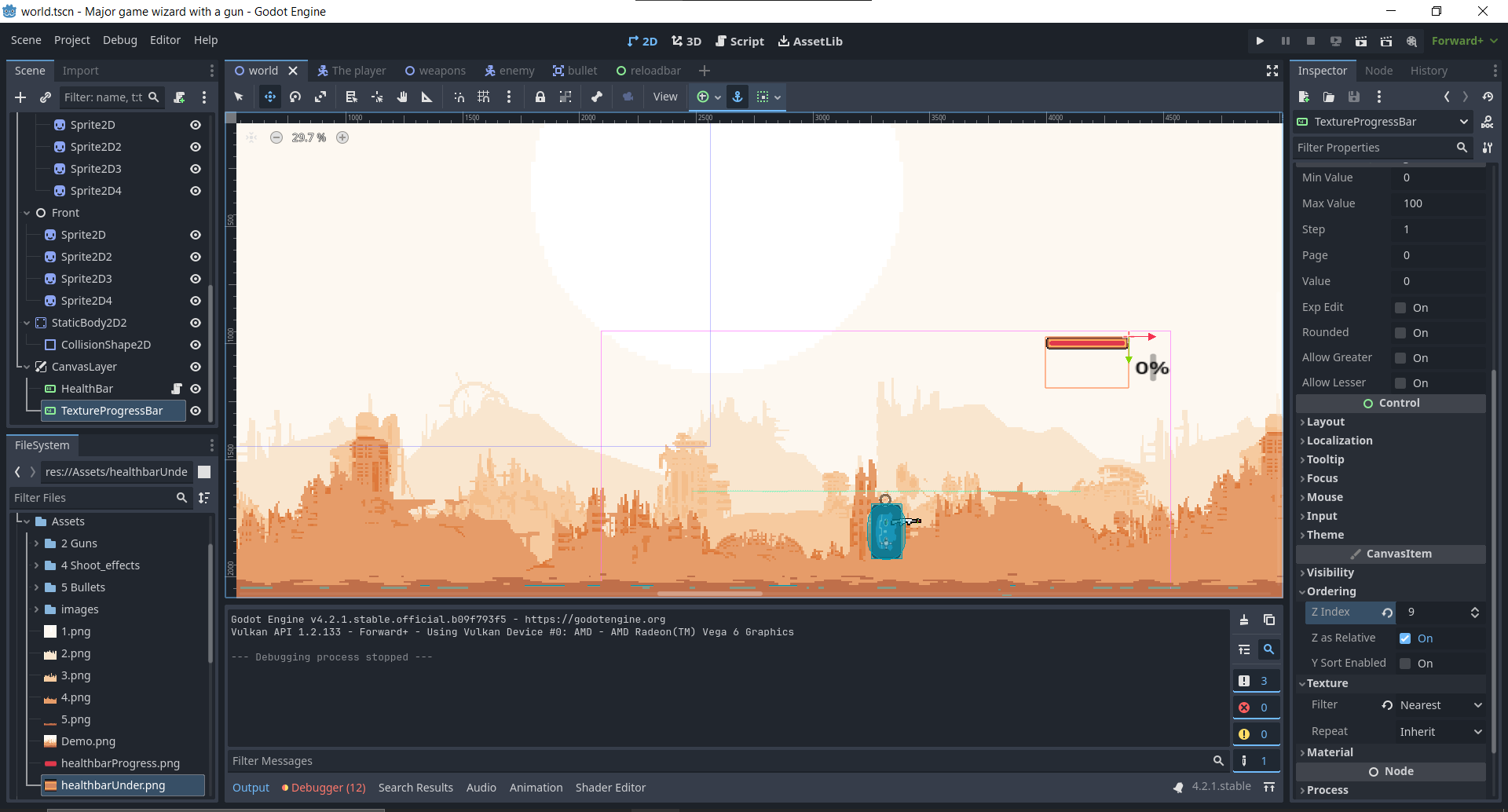Uncheck the Z as Relative checkbox

point(1405,638)
